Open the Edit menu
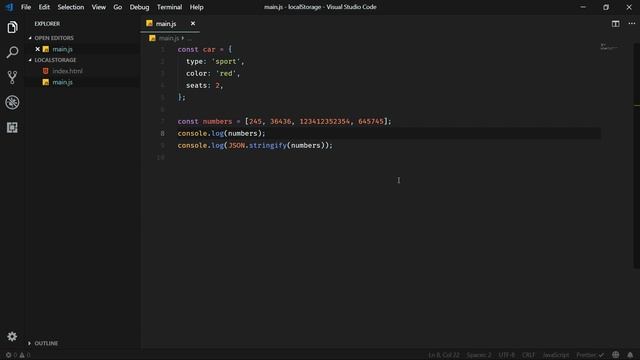640x360 pixels. pyautogui.click(x=44, y=7)
